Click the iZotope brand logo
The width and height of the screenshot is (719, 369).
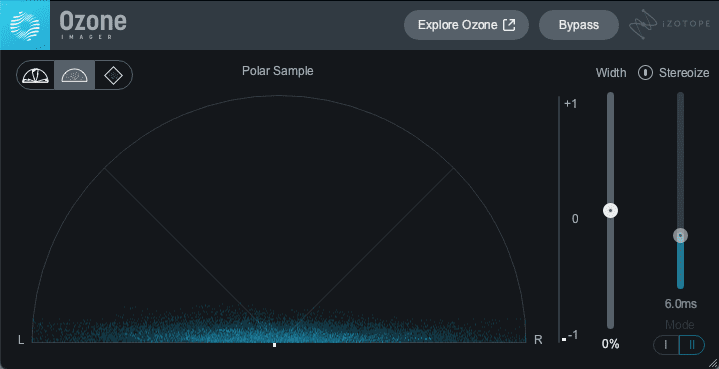point(670,24)
